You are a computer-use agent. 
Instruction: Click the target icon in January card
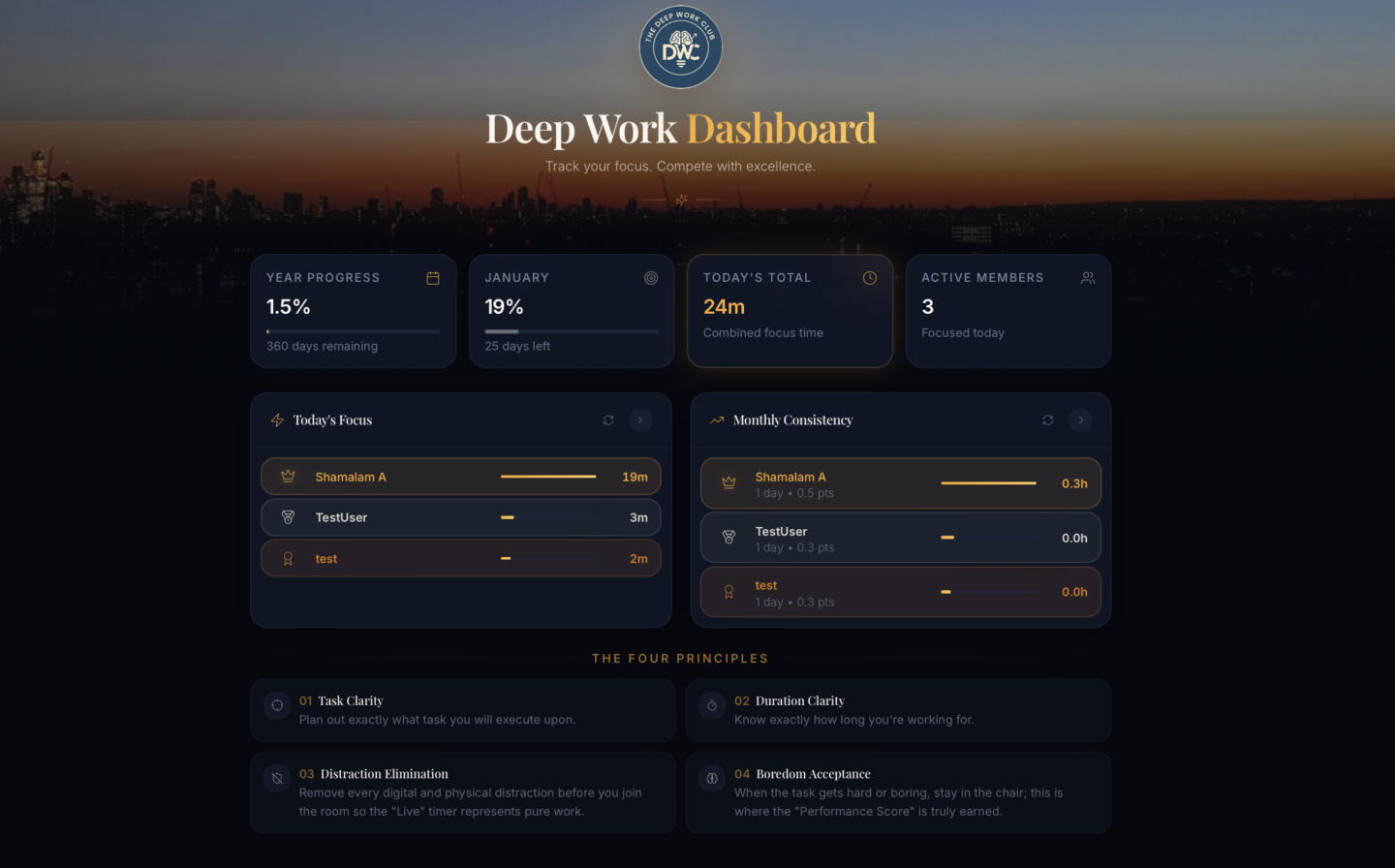651,278
